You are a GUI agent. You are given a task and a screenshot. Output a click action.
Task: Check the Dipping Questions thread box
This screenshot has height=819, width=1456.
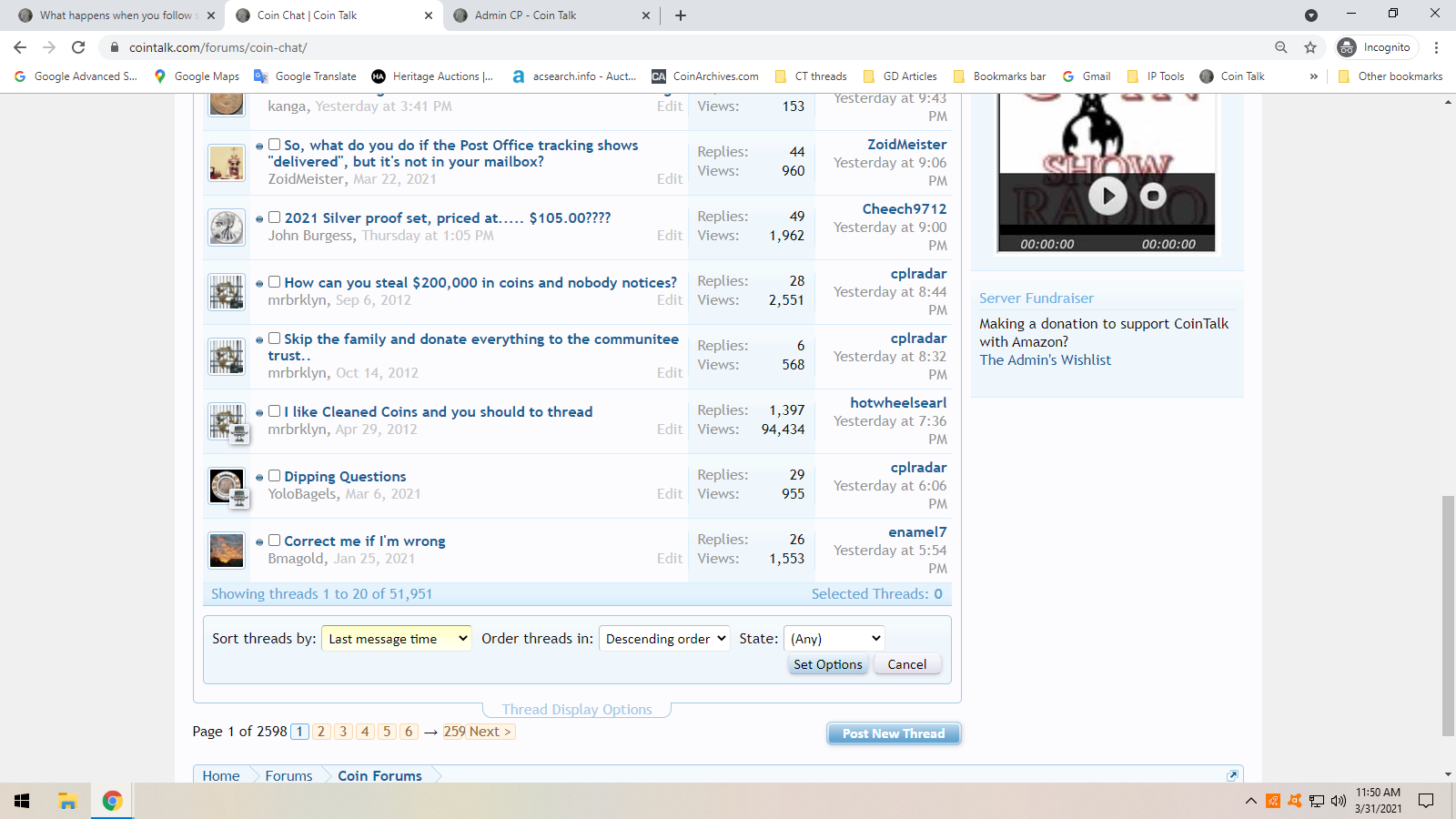point(274,476)
